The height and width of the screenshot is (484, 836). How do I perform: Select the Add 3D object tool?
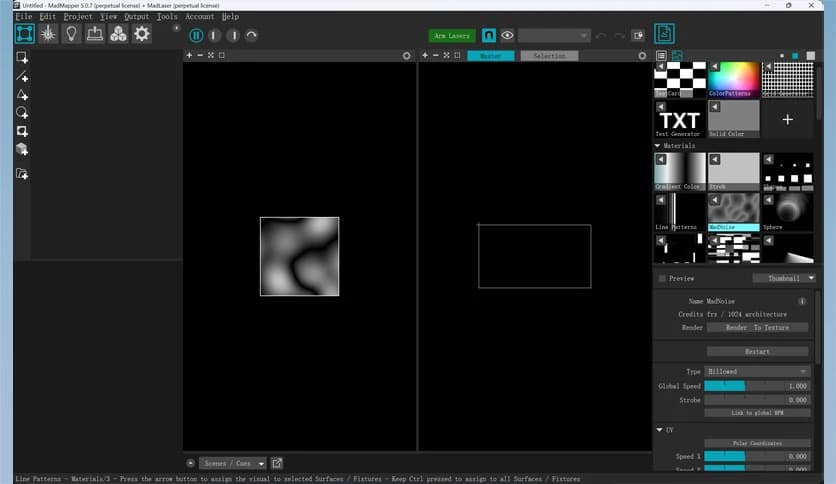pyautogui.click(x=22, y=149)
